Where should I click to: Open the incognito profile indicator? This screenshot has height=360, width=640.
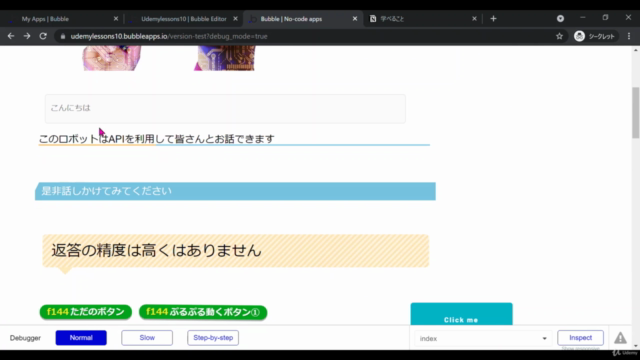click(594, 36)
